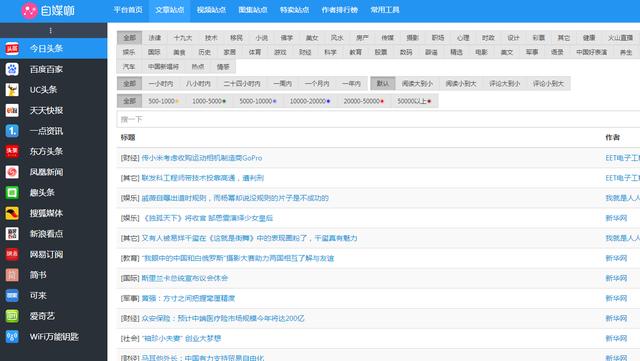
Task: Choose the 一年内 time filter
Action: tap(351, 84)
